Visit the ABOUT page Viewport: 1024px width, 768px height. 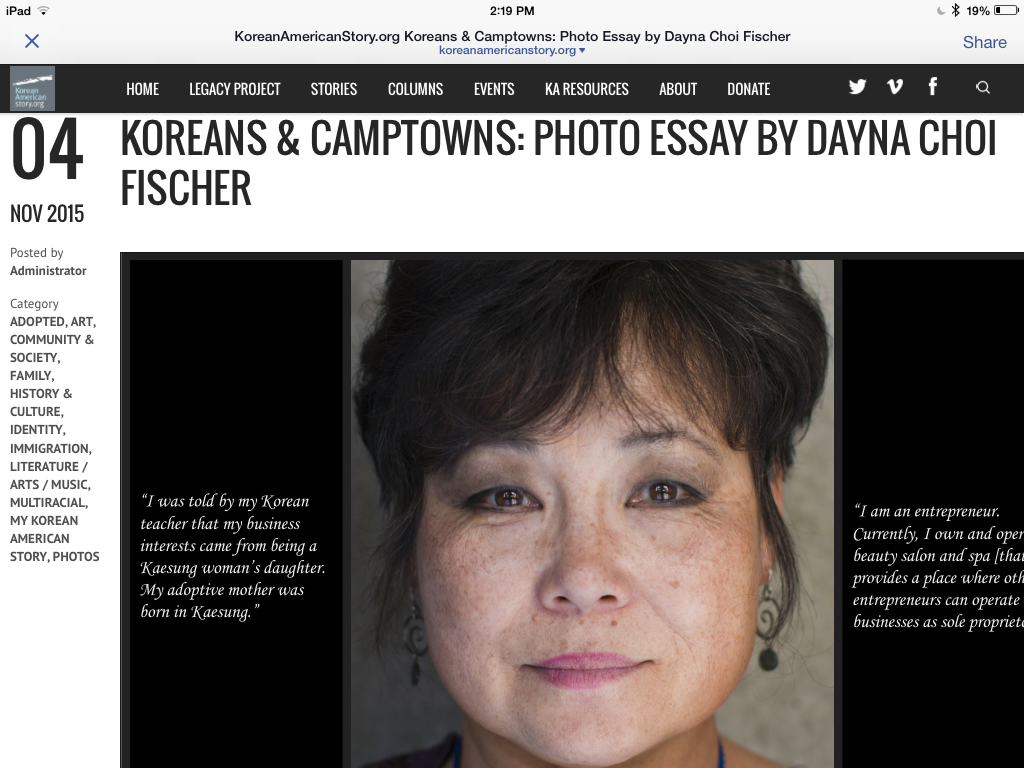click(x=678, y=89)
